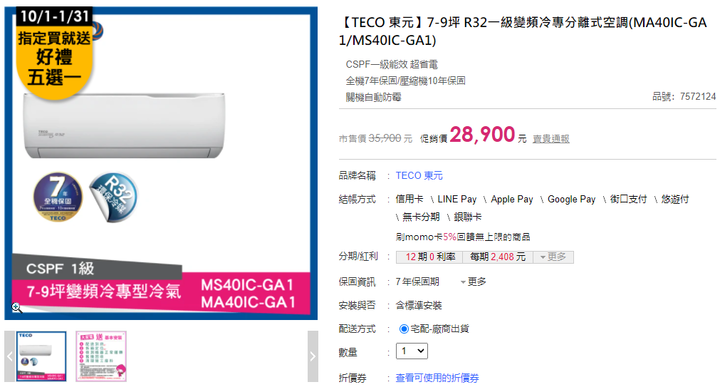
Task: Click the left carousel arrow under image
Action: click(10, 356)
